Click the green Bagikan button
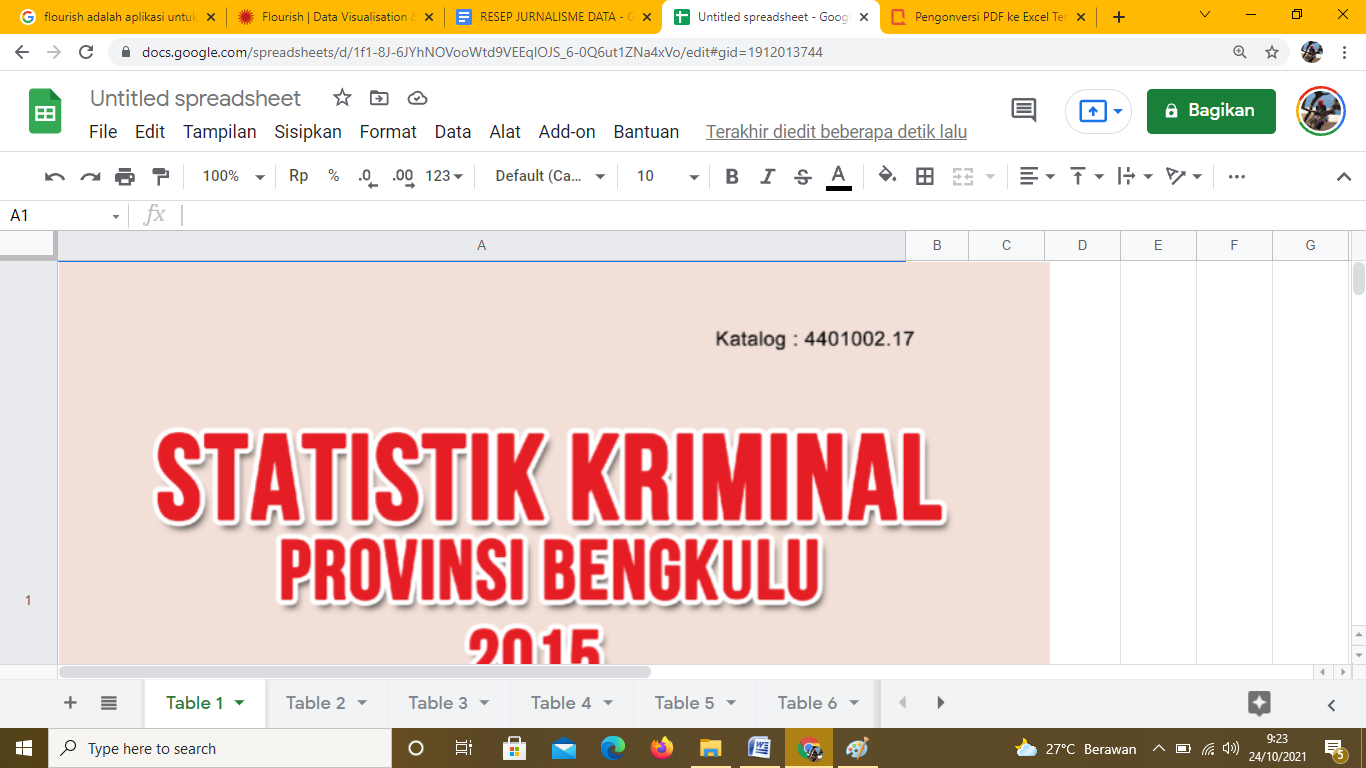This screenshot has height=768, width=1366. pos(1211,111)
